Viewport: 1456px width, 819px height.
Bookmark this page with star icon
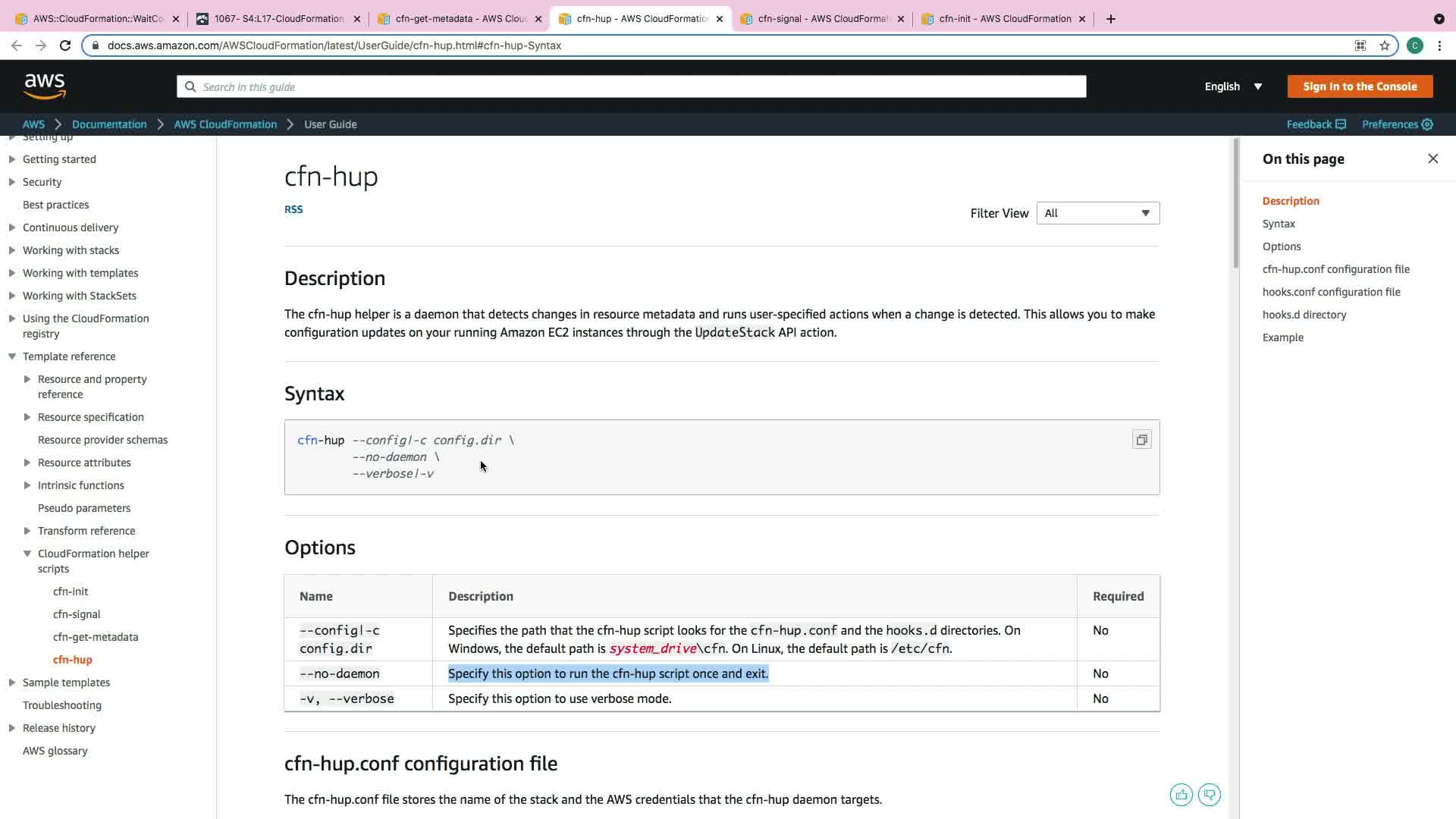click(x=1385, y=45)
